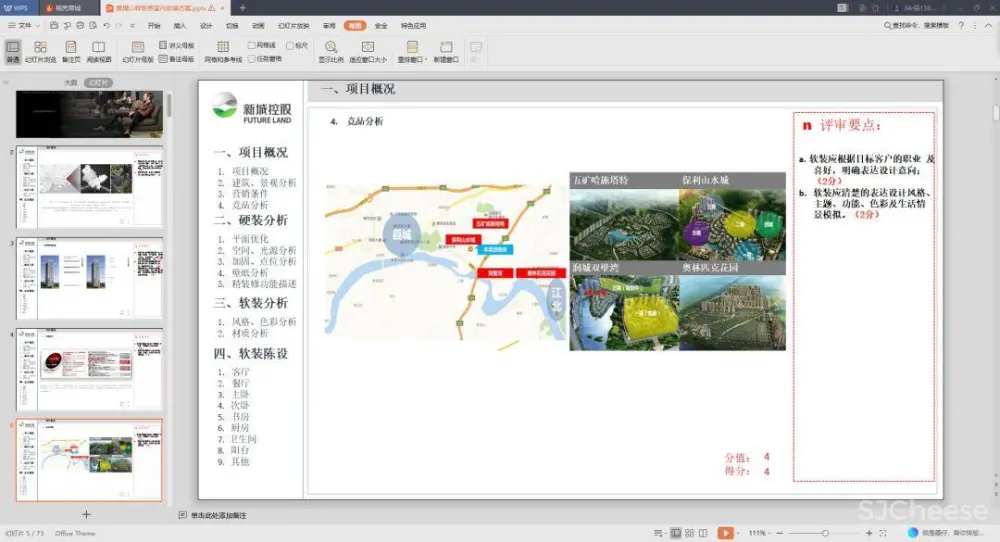Image resolution: width=1000 pixels, height=542 pixels.
Task: Open Slide Sorter view (幻灯片浏览)
Action: 40,51
